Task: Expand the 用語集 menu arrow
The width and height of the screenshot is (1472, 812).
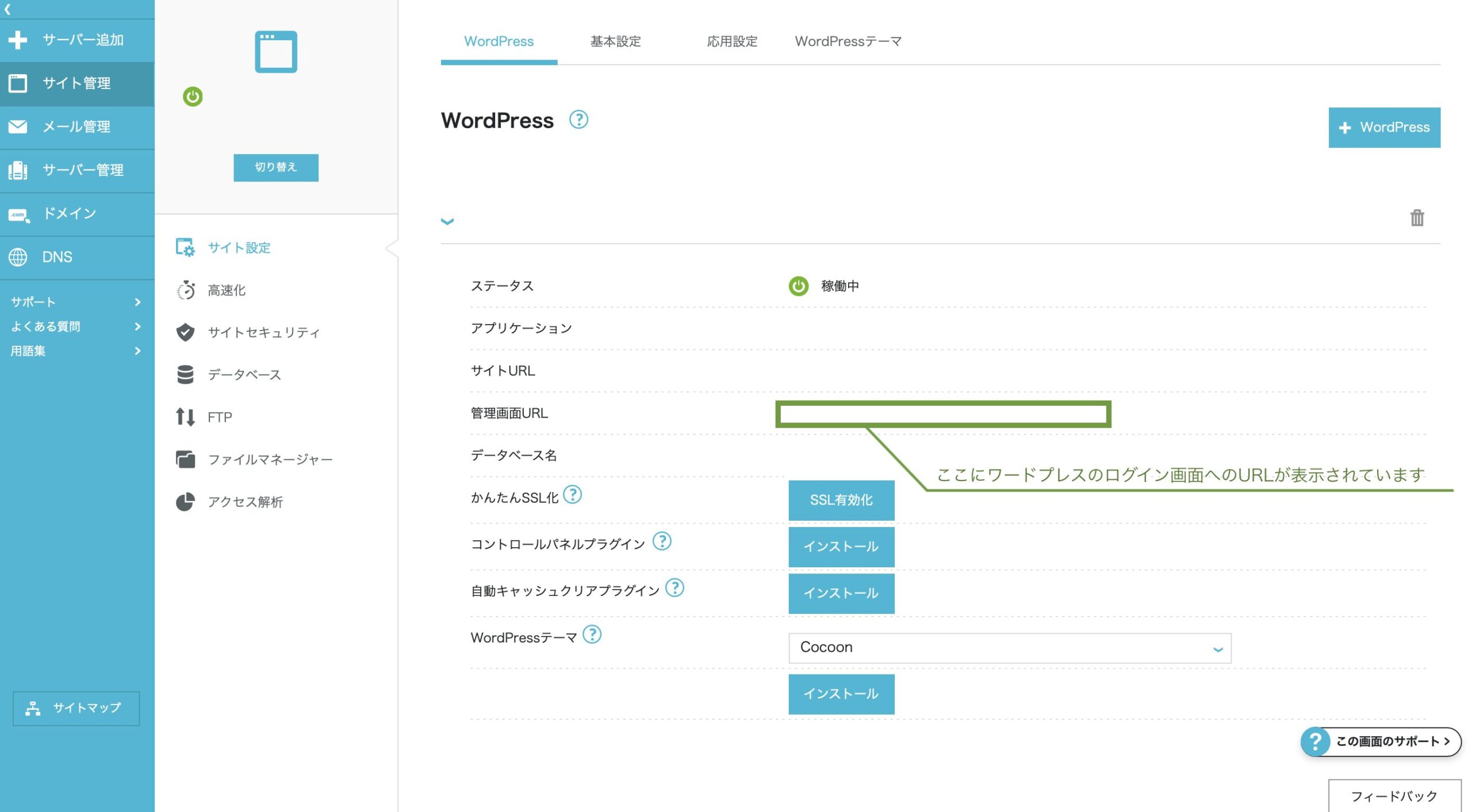Action: point(137,351)
